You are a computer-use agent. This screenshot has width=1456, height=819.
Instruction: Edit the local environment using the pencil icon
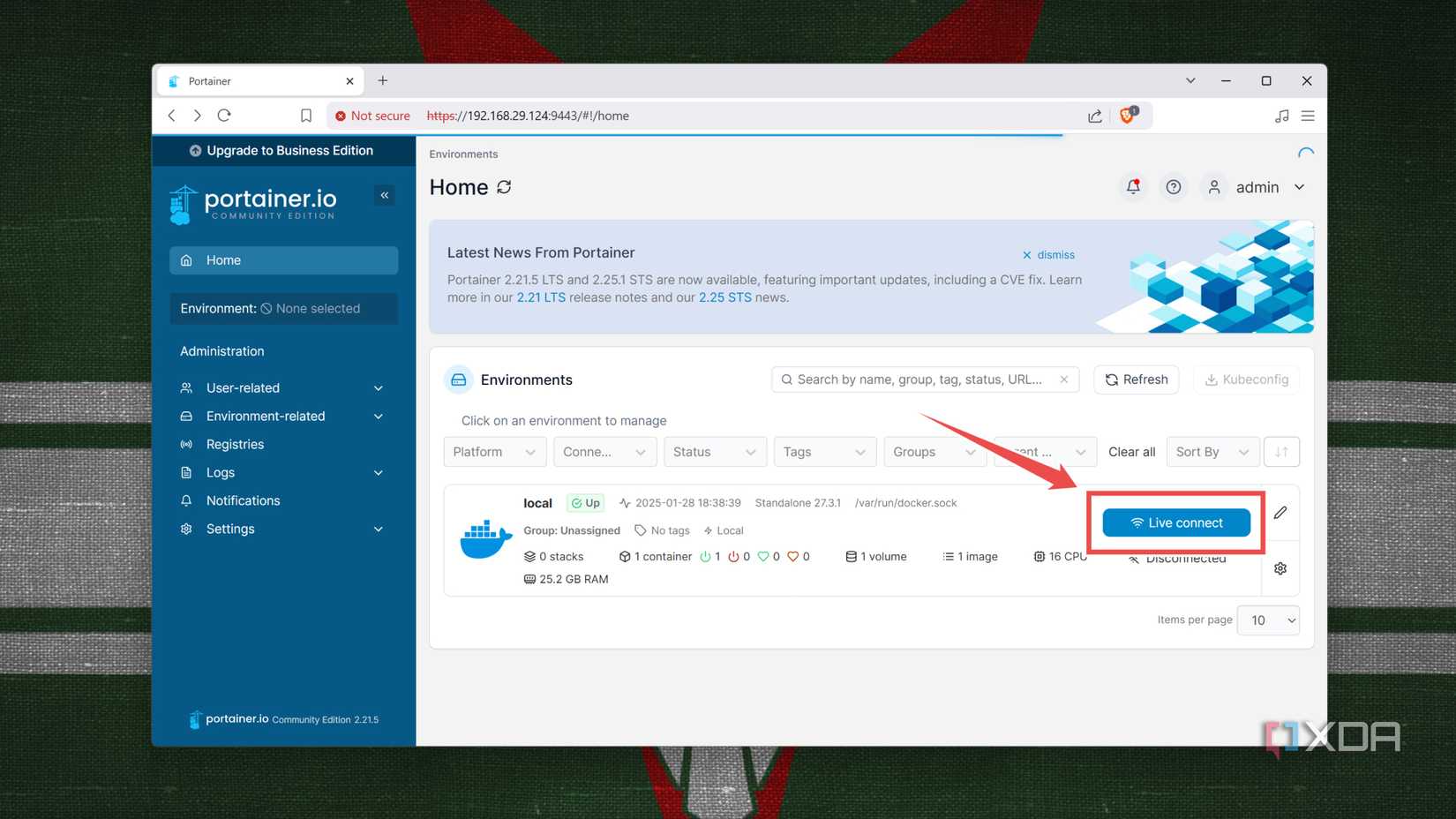pos(1280,513)
